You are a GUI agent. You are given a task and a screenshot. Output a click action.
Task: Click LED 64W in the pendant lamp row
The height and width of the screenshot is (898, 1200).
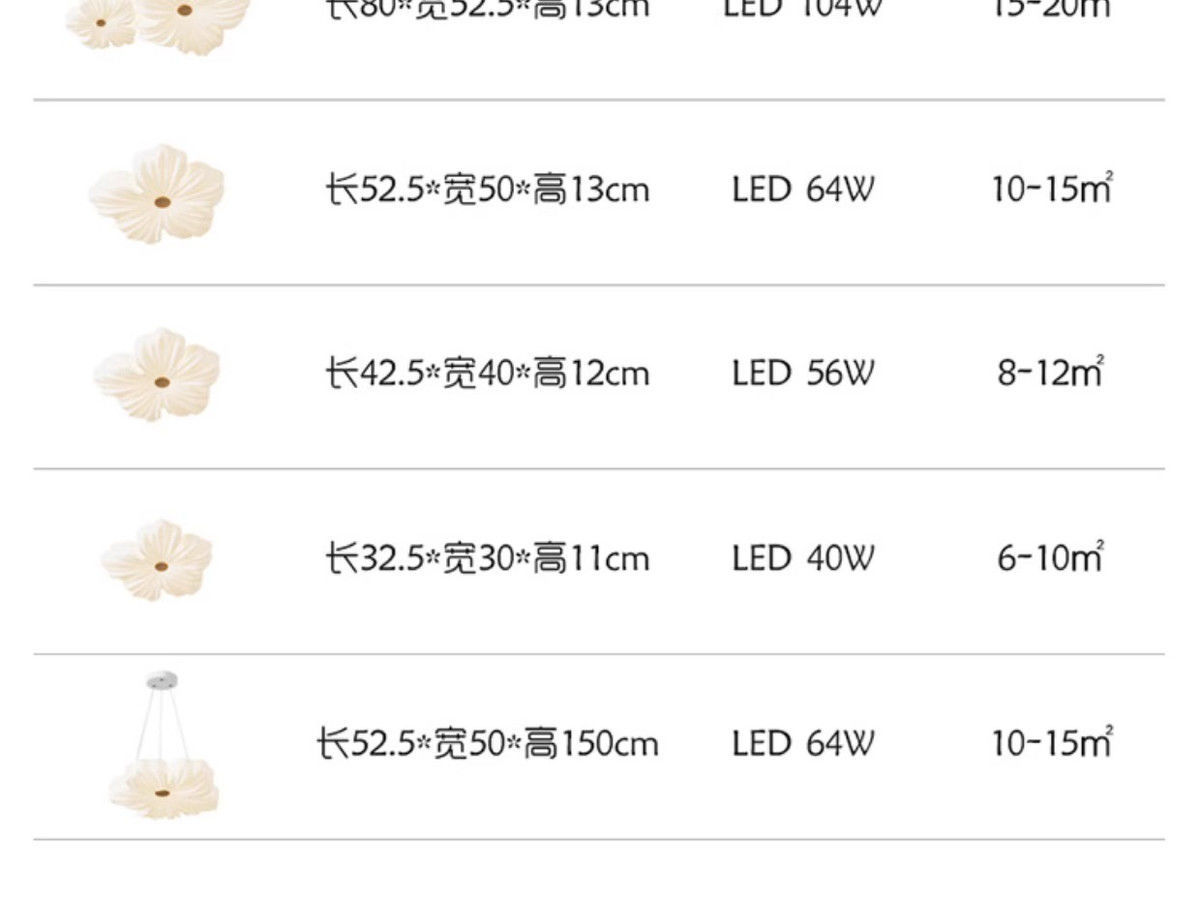click(x=802, y=744)
